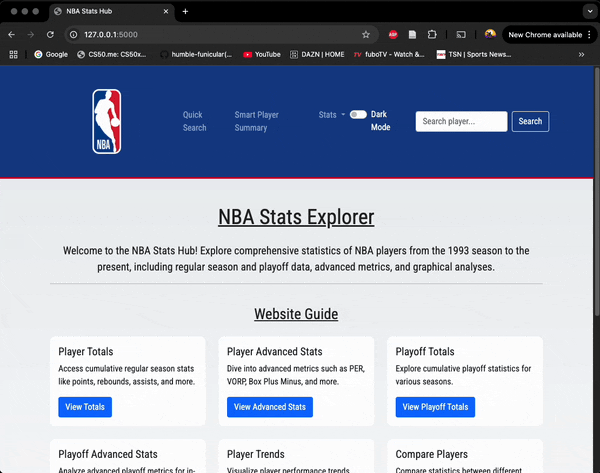The height and width of the screenshot is (473, 600).
Task: Click the View Totals button
Action: [x=85, y=407]
